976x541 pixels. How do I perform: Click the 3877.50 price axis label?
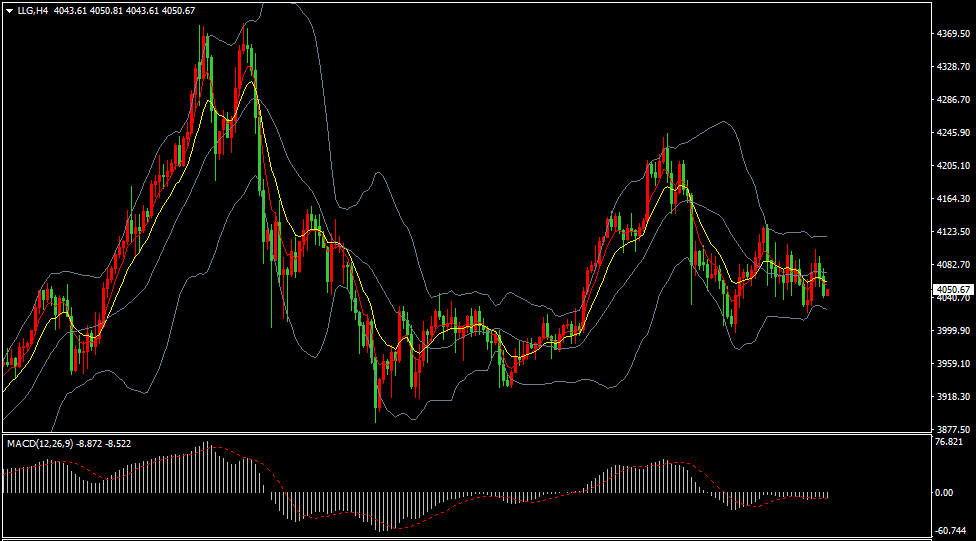pyautogui.click(x=953, y=429)
